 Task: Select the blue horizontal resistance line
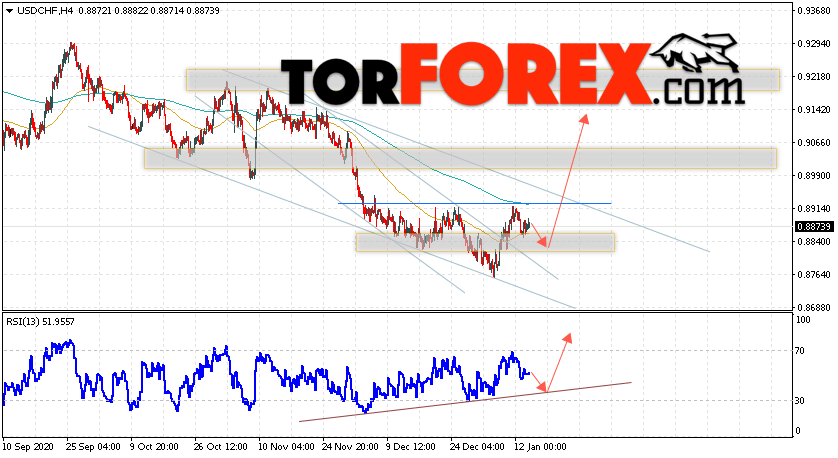(x=475, y=204)
